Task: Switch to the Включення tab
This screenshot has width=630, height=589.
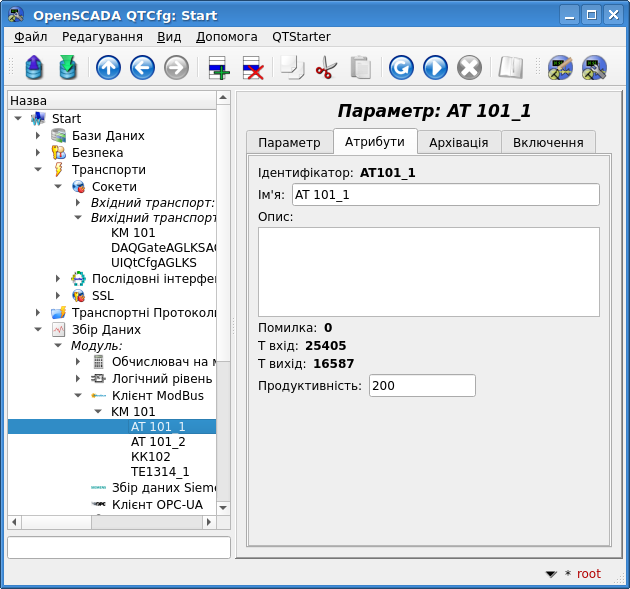Action: tap(548, 143)
